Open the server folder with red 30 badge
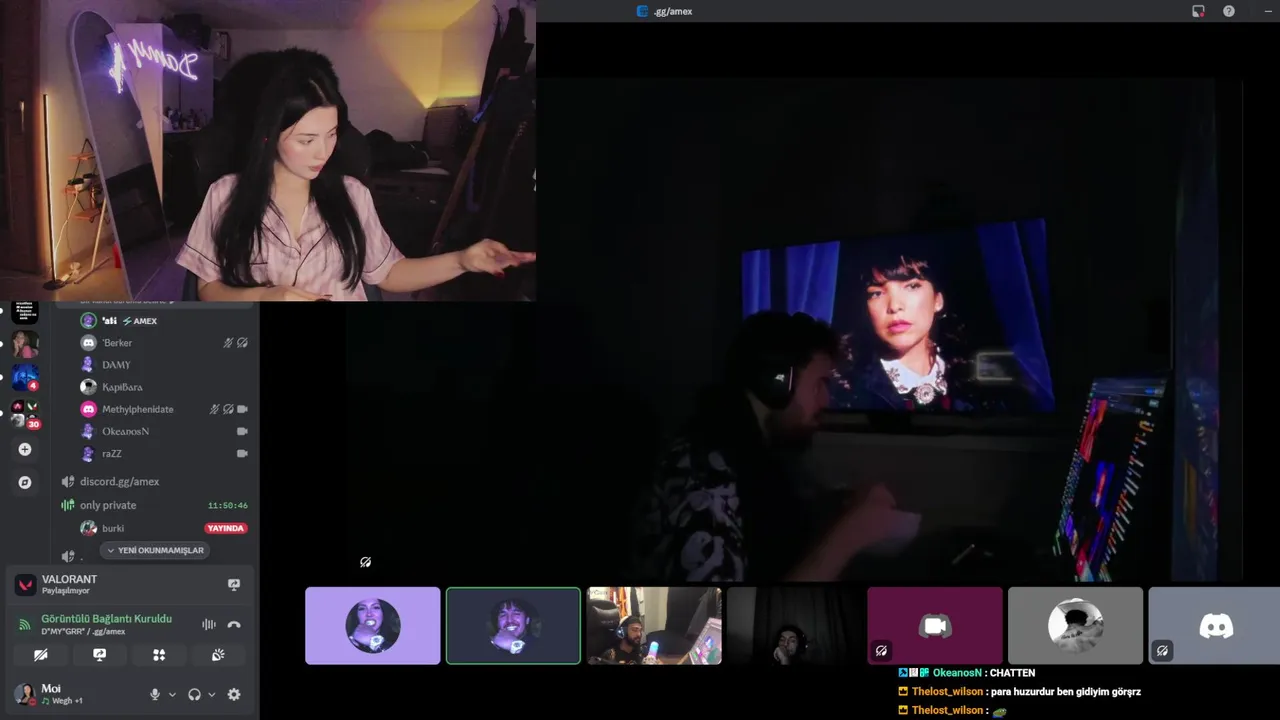The image size is (1280, 720). click(x=25, y=412)
